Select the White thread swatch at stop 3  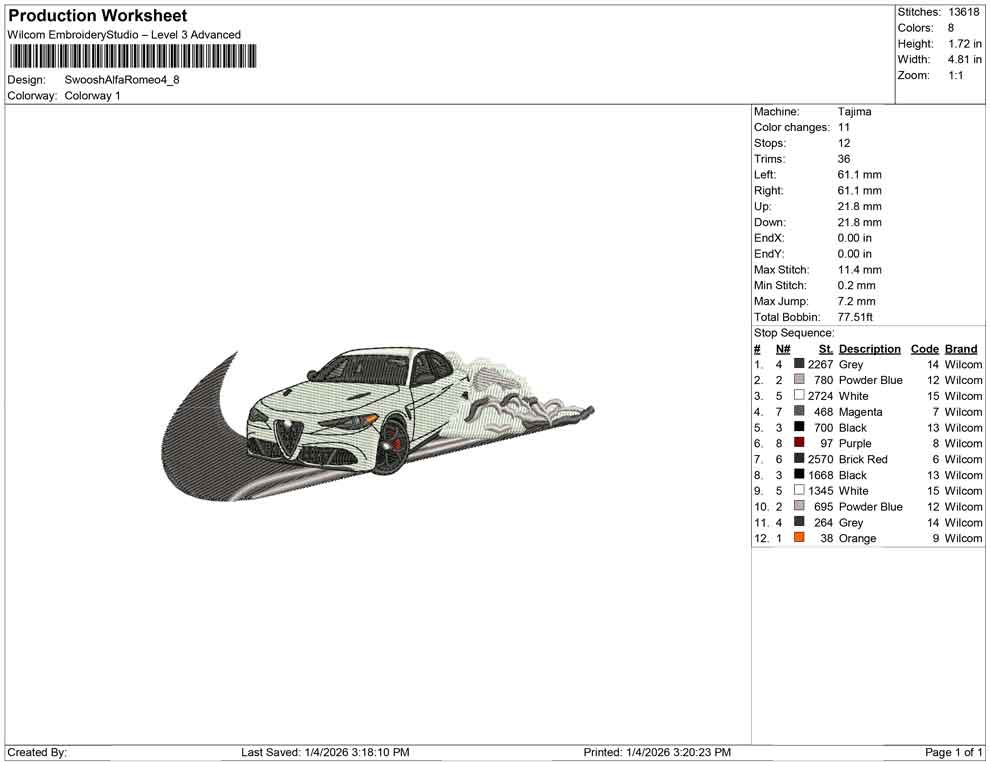coord(800,395)
